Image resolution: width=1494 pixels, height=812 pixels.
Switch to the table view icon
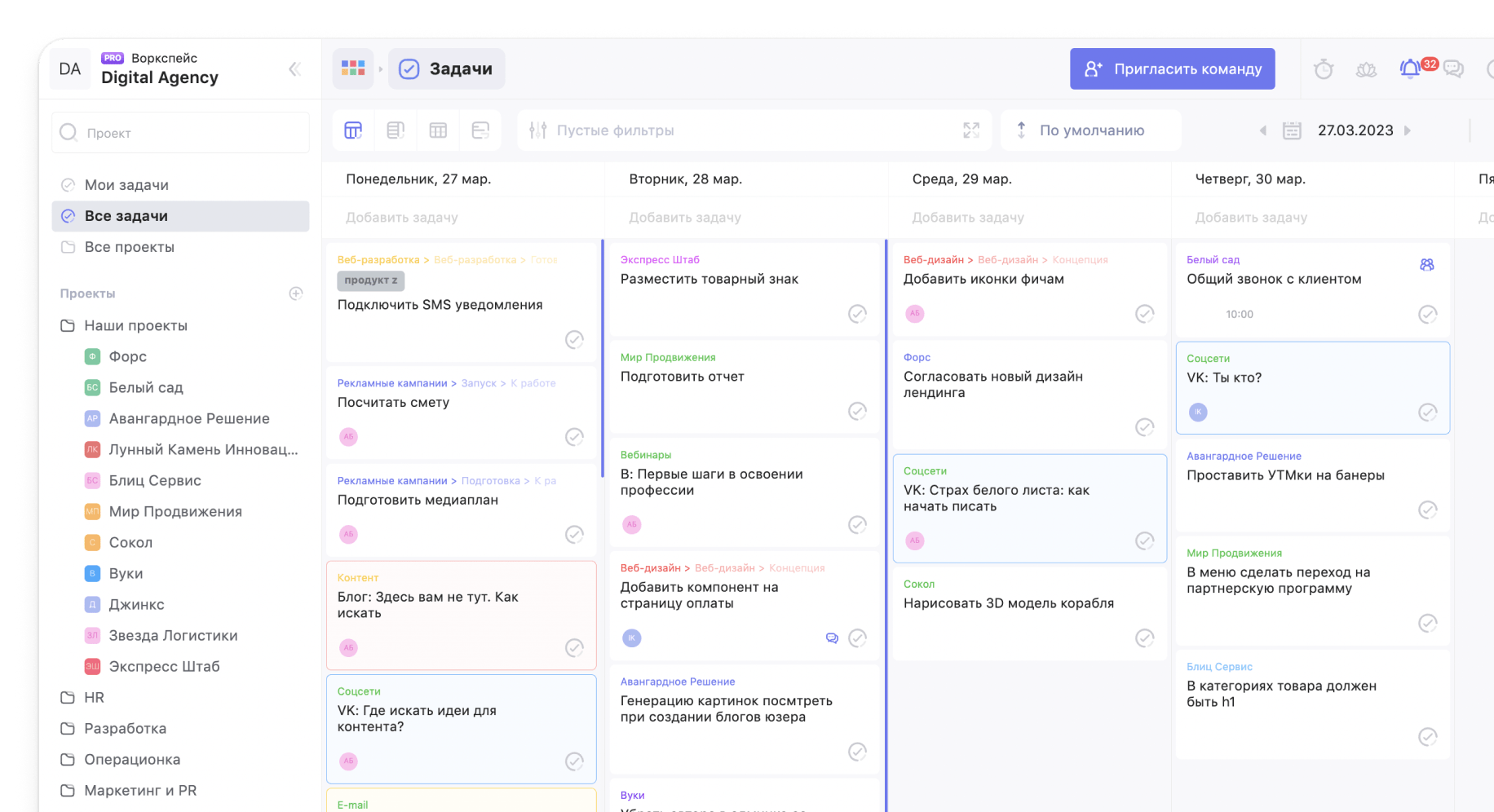[x=438, y=130]
